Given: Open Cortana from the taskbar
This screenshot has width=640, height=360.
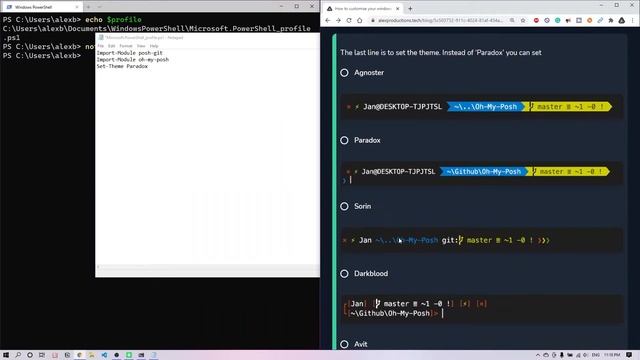Looking at the screenshot, I should [x=30, y=355].
